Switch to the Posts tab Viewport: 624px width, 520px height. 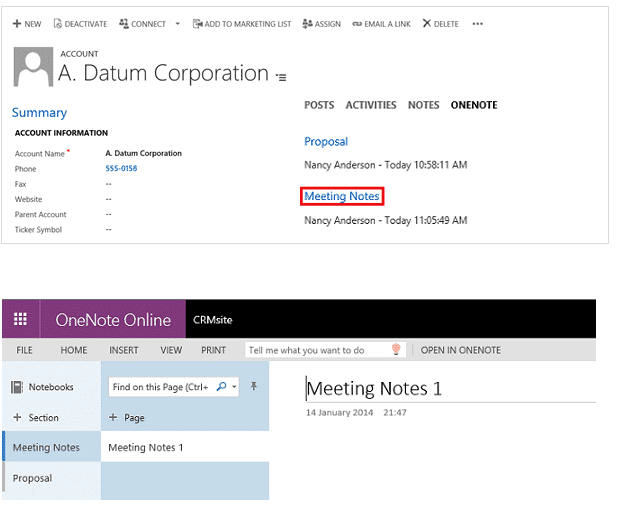pyautogui.click(x=319, y=105)
